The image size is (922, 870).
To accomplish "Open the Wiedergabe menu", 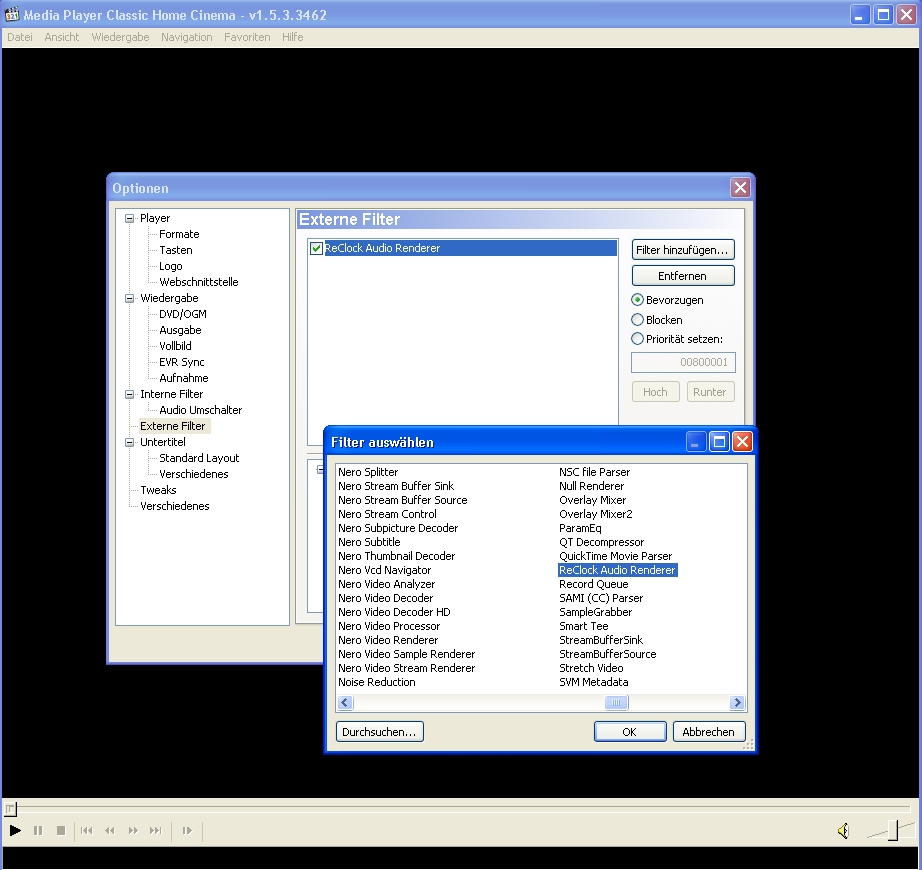I will pyautogui.click(x=121, y=37).
